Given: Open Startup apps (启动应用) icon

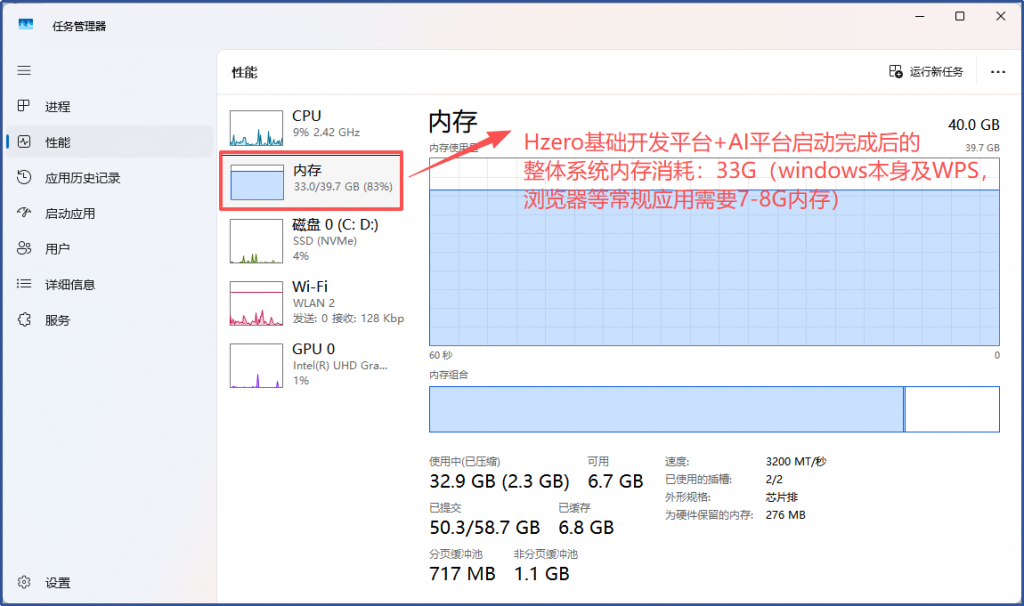Looking at the screenshot, I should (x=24, y=213).
